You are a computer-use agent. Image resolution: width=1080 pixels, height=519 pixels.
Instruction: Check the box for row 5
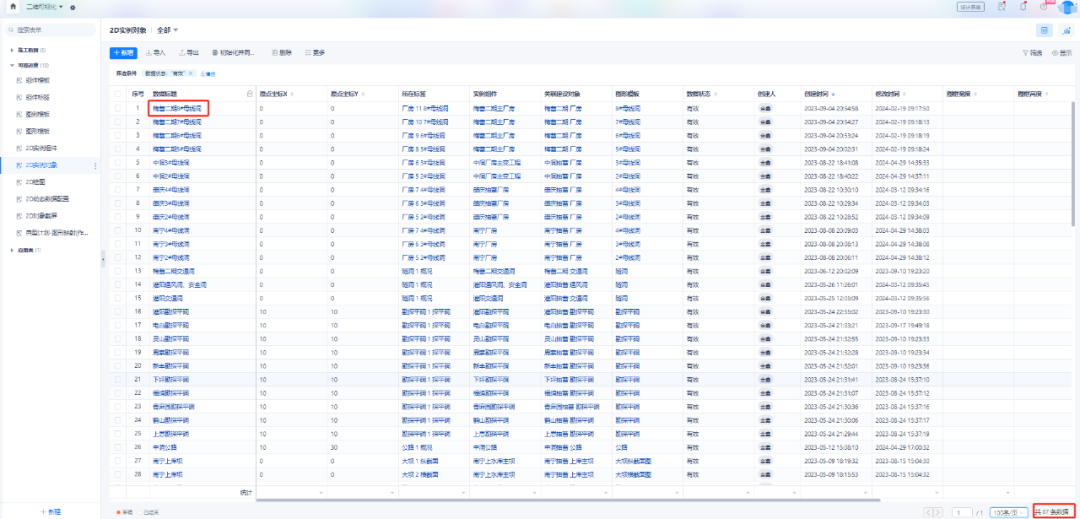click(118, 162)
